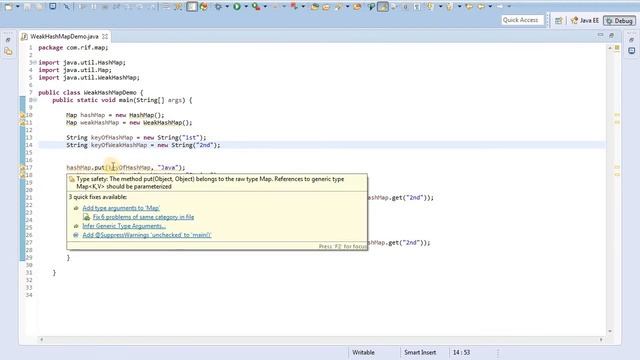Collapse the main method fold at line 8
This screenshot has width=640, height=360.
point(35,100)
